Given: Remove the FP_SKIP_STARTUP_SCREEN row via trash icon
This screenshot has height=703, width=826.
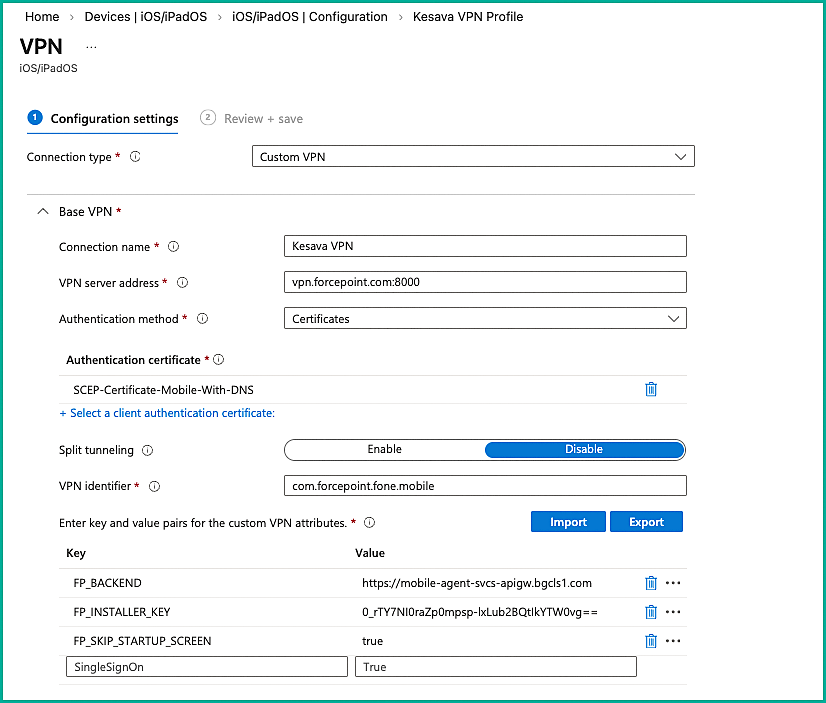Looking at the screenshot, I should coord(651,641).
